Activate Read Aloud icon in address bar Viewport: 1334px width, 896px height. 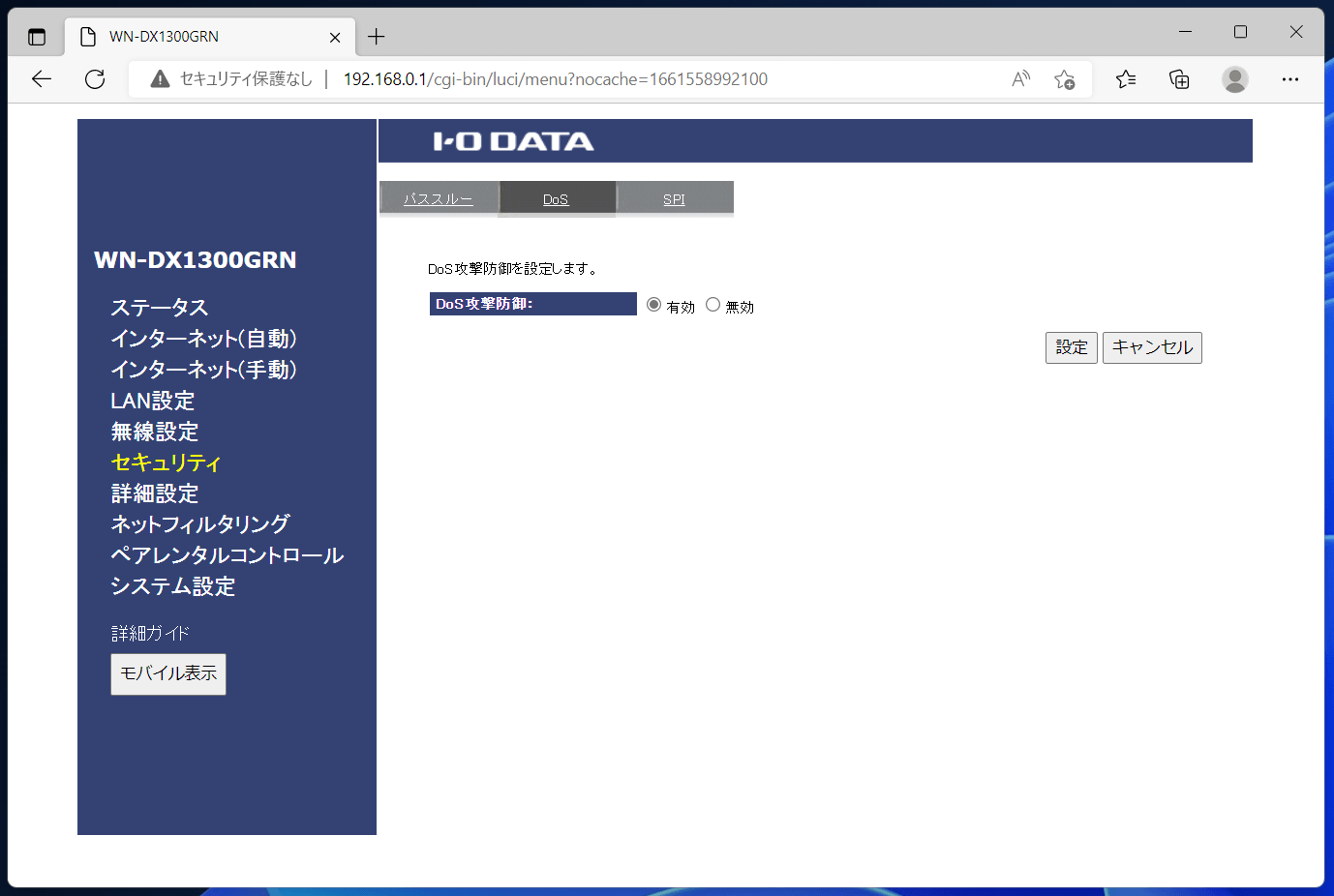(x=1020, y=79)
